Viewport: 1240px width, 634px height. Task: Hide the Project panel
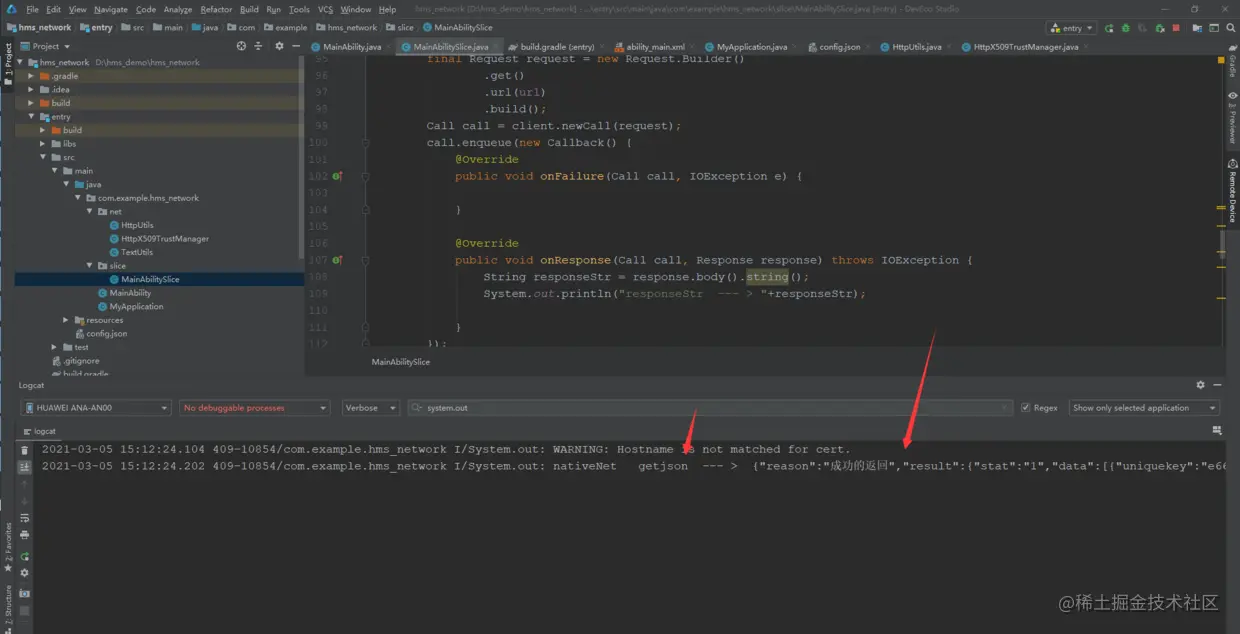[x=295, y=46]
